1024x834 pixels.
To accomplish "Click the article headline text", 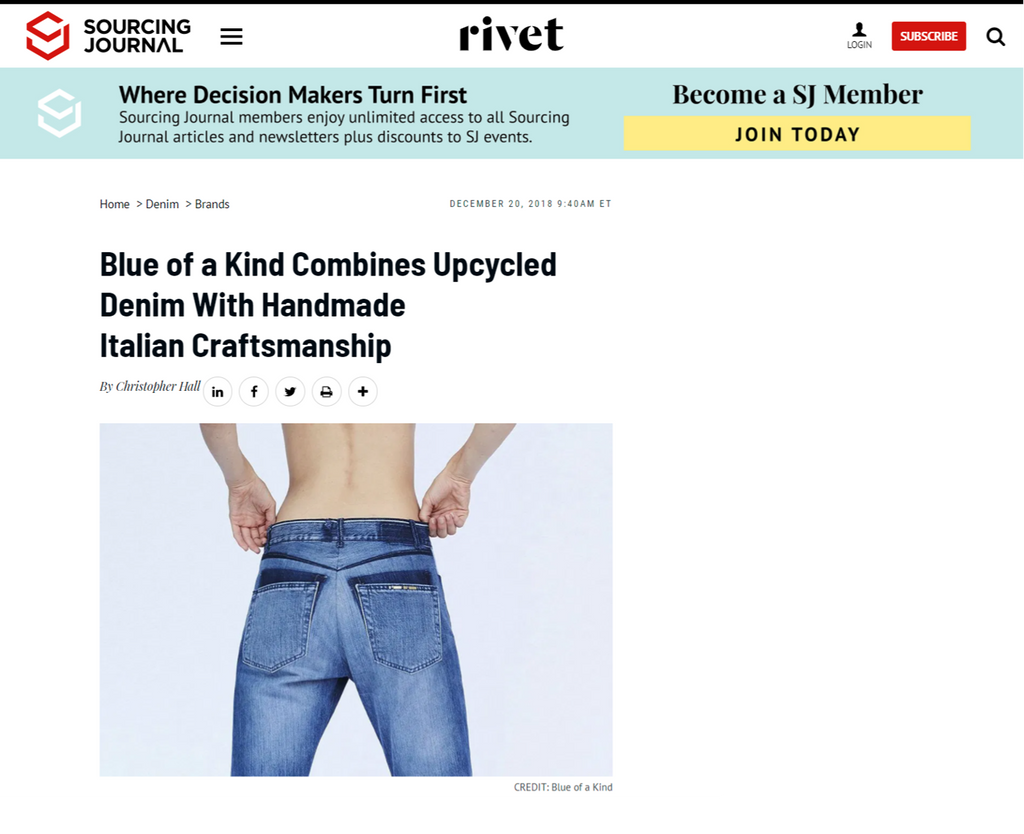I will click(328, 305).
